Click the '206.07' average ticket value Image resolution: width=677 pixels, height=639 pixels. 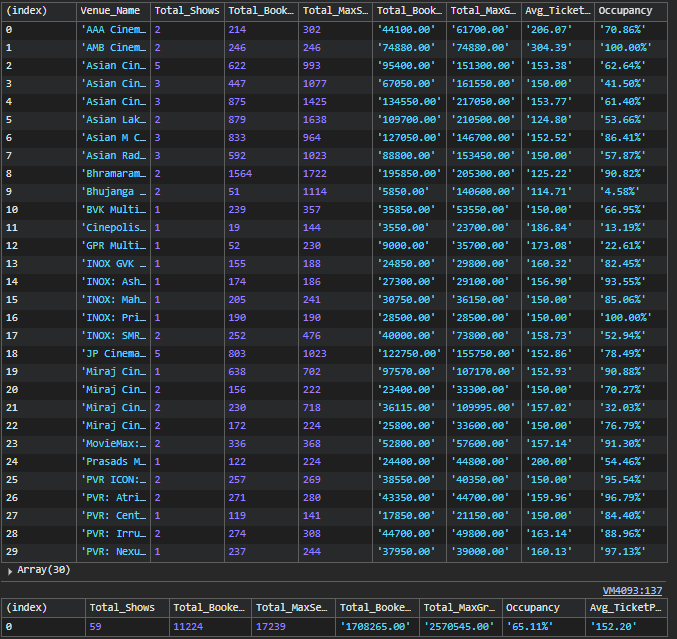coord(549,29)
